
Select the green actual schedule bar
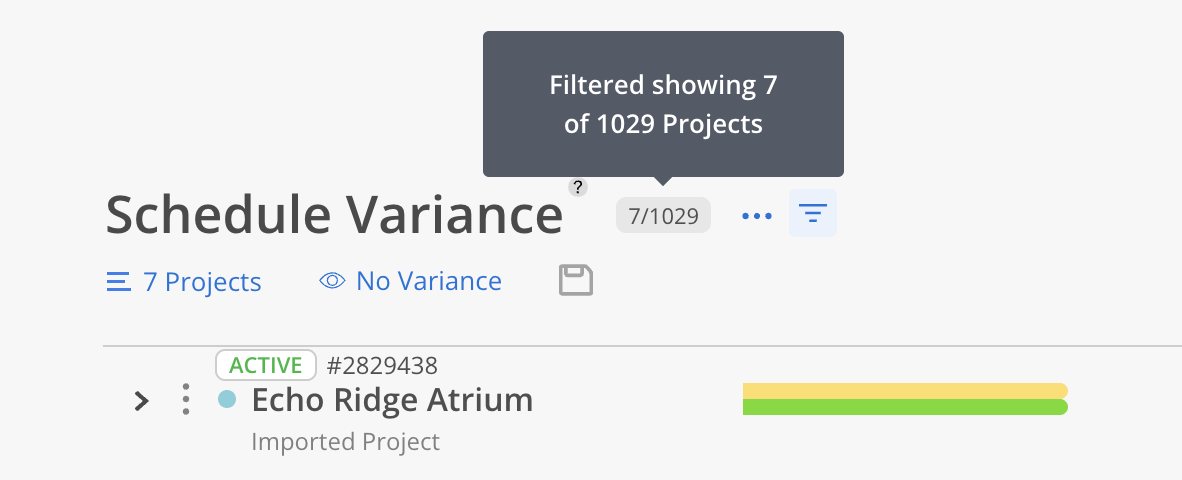pos(905,407)
